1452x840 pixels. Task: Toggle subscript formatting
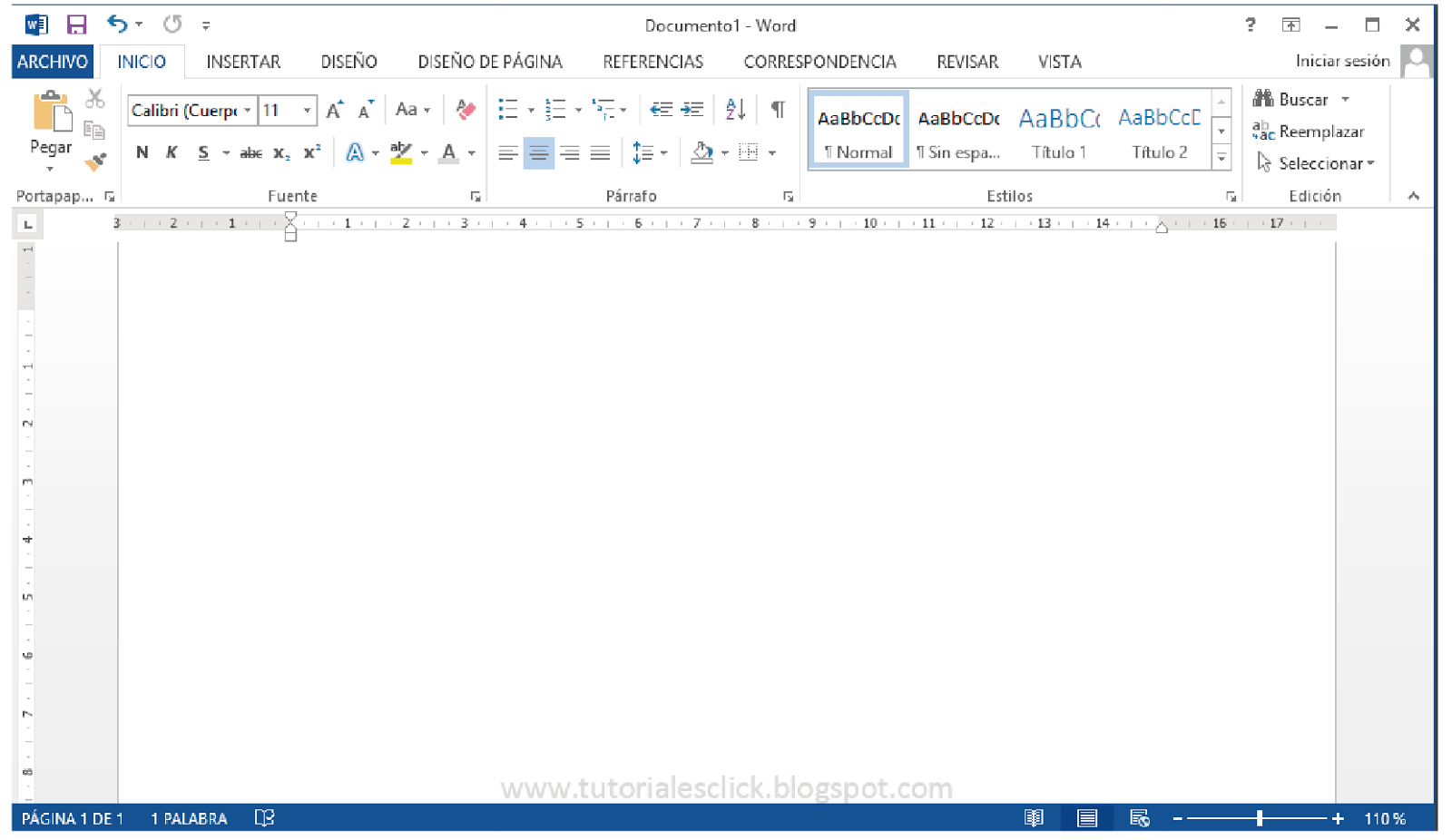[x=281, y=152]
